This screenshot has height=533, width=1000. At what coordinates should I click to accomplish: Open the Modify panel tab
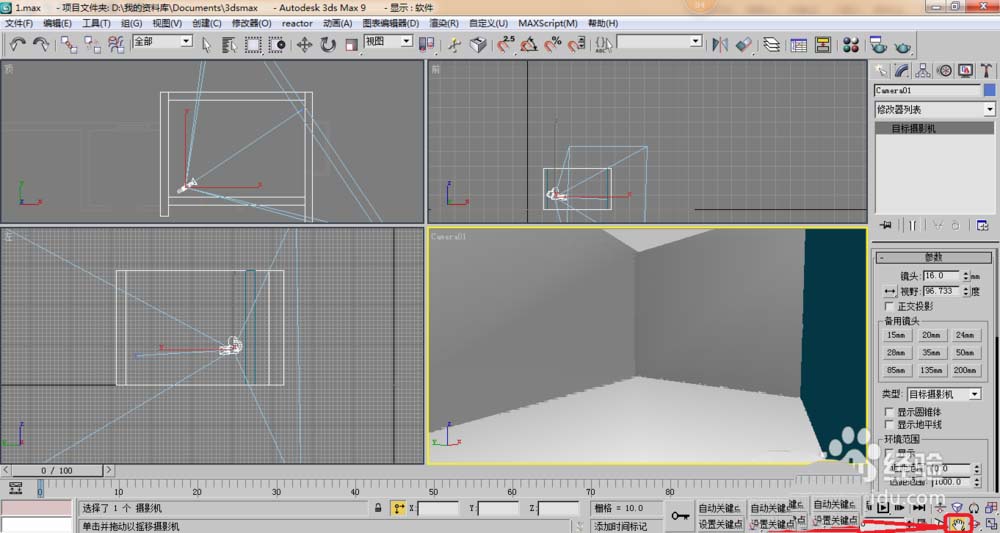[x=901, y=70]
